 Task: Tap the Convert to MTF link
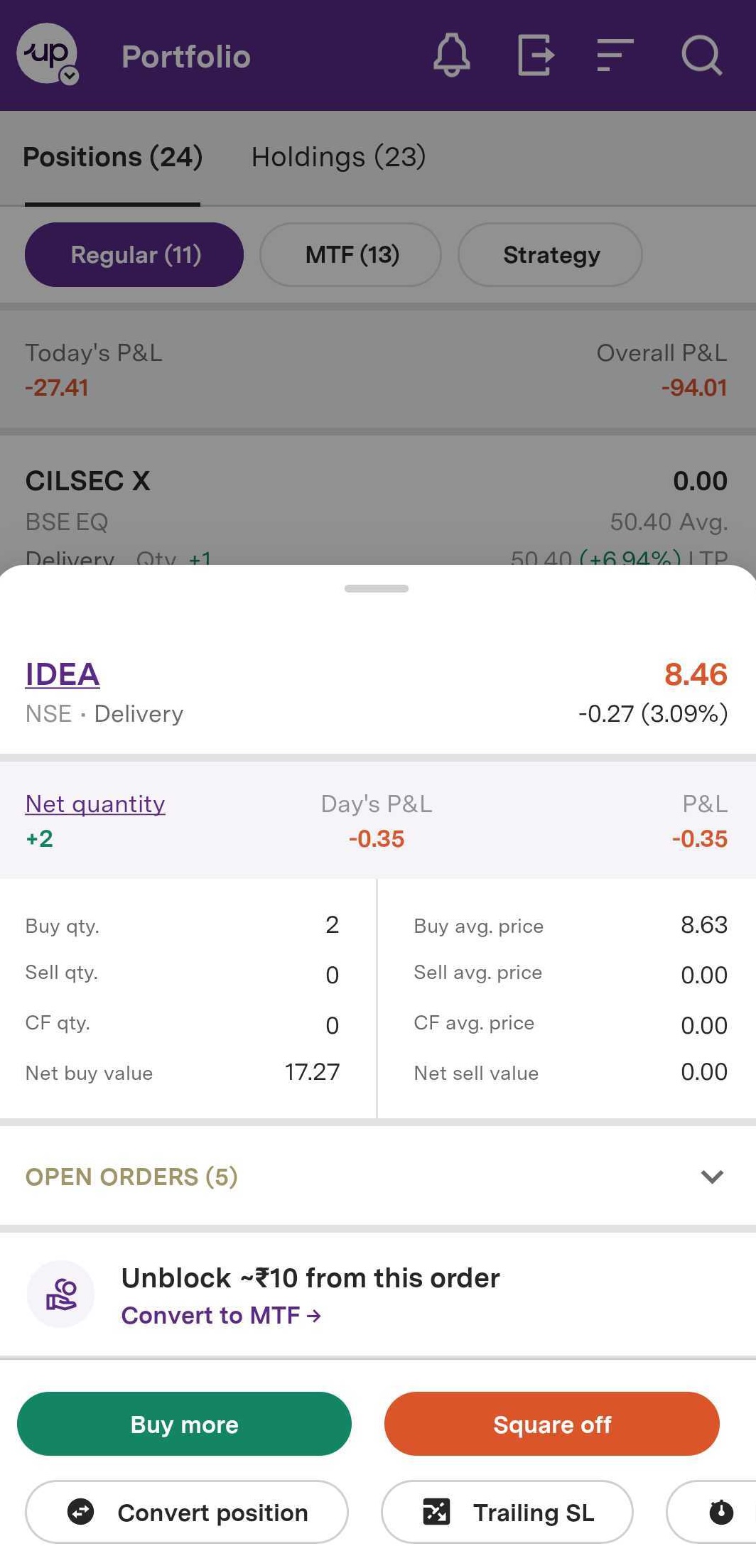(x=220, y=1316)
